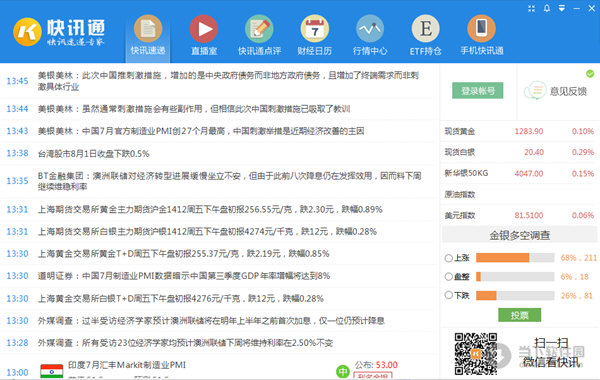Click the 盘整 6% poll result bar
Image resolution: width=600 pixels, height=380 pixels.
[515, 277]
